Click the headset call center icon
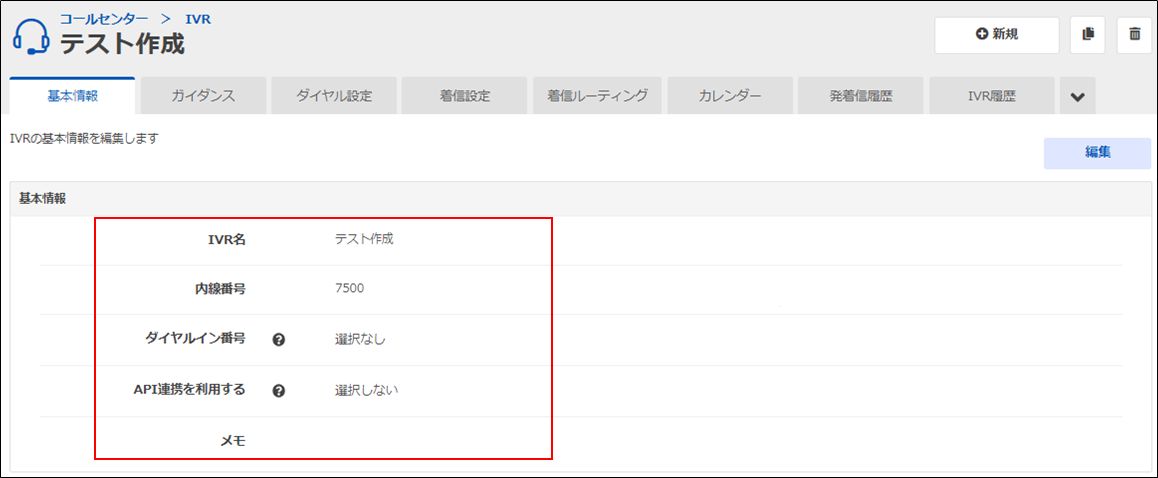 pos(31,36)
